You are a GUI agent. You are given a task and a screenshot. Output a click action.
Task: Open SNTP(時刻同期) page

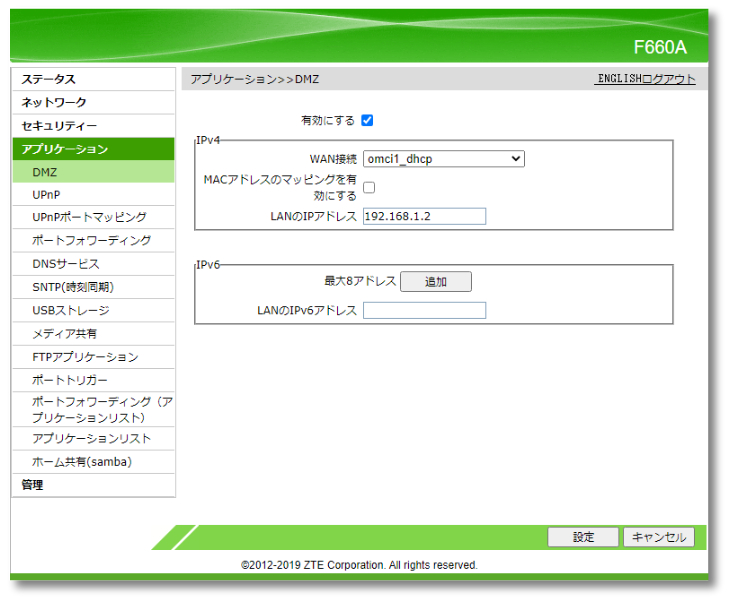tap(93, 287)
